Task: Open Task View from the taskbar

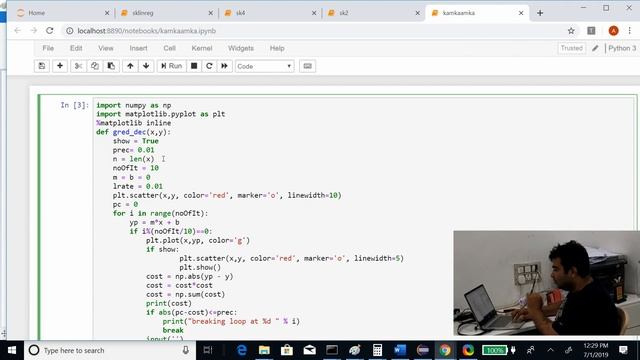Action: [208, 350]
